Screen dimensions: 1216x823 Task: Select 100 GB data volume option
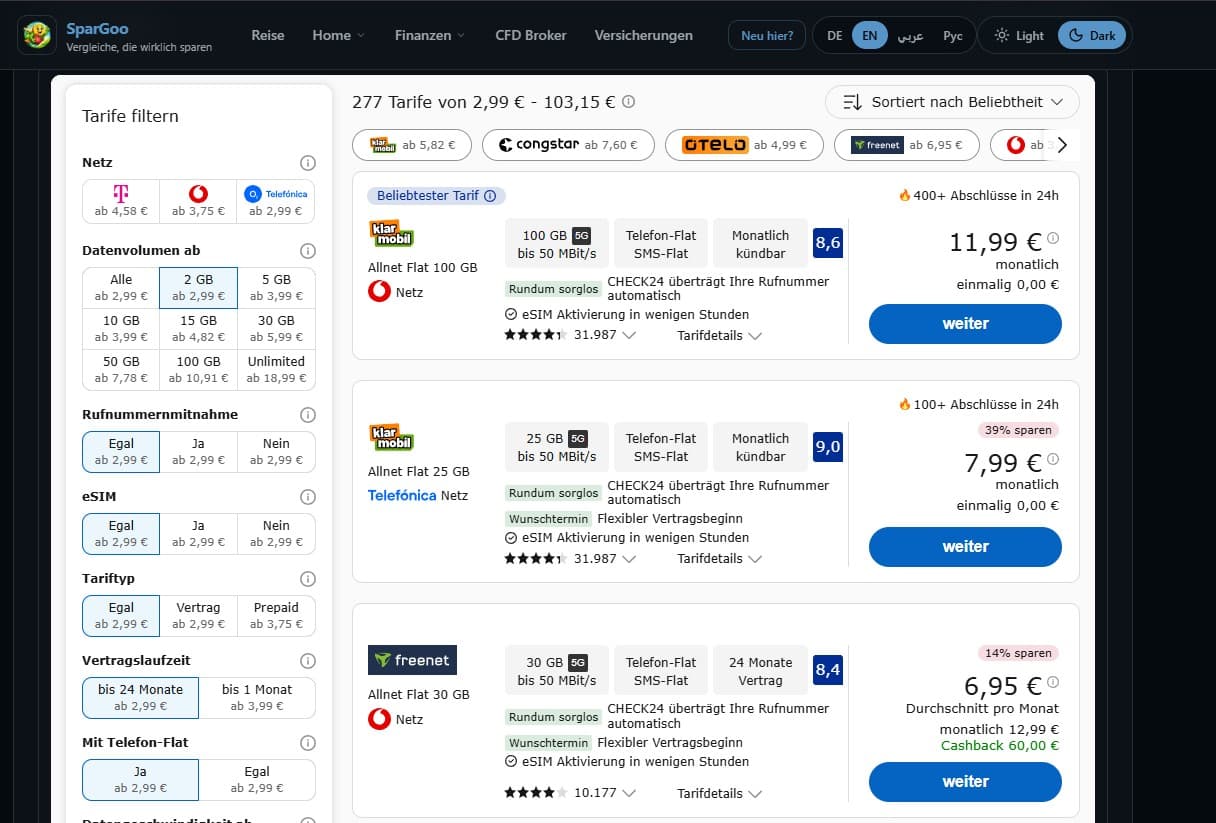(x=198, y=369)
